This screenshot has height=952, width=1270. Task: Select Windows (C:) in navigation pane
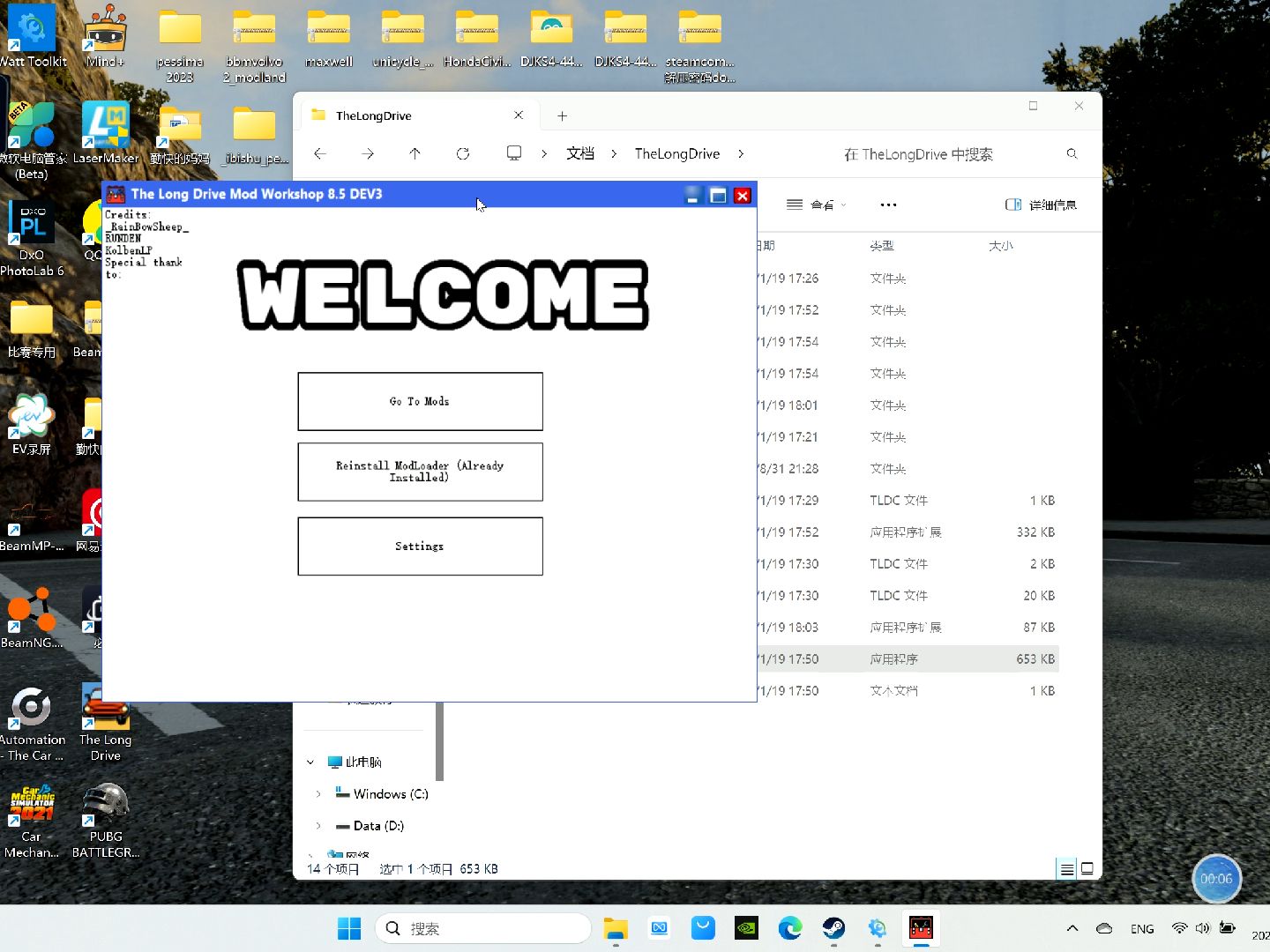tap(382, 794)
